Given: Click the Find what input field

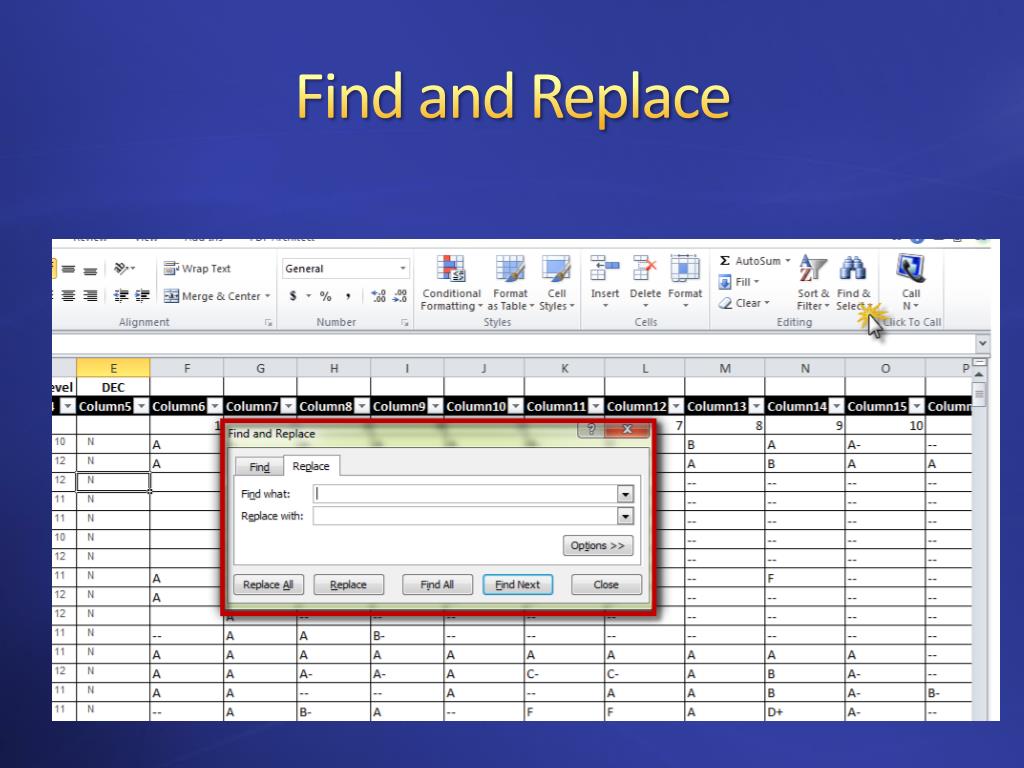Looking at the screenshot, I should [x=465, y=494].
